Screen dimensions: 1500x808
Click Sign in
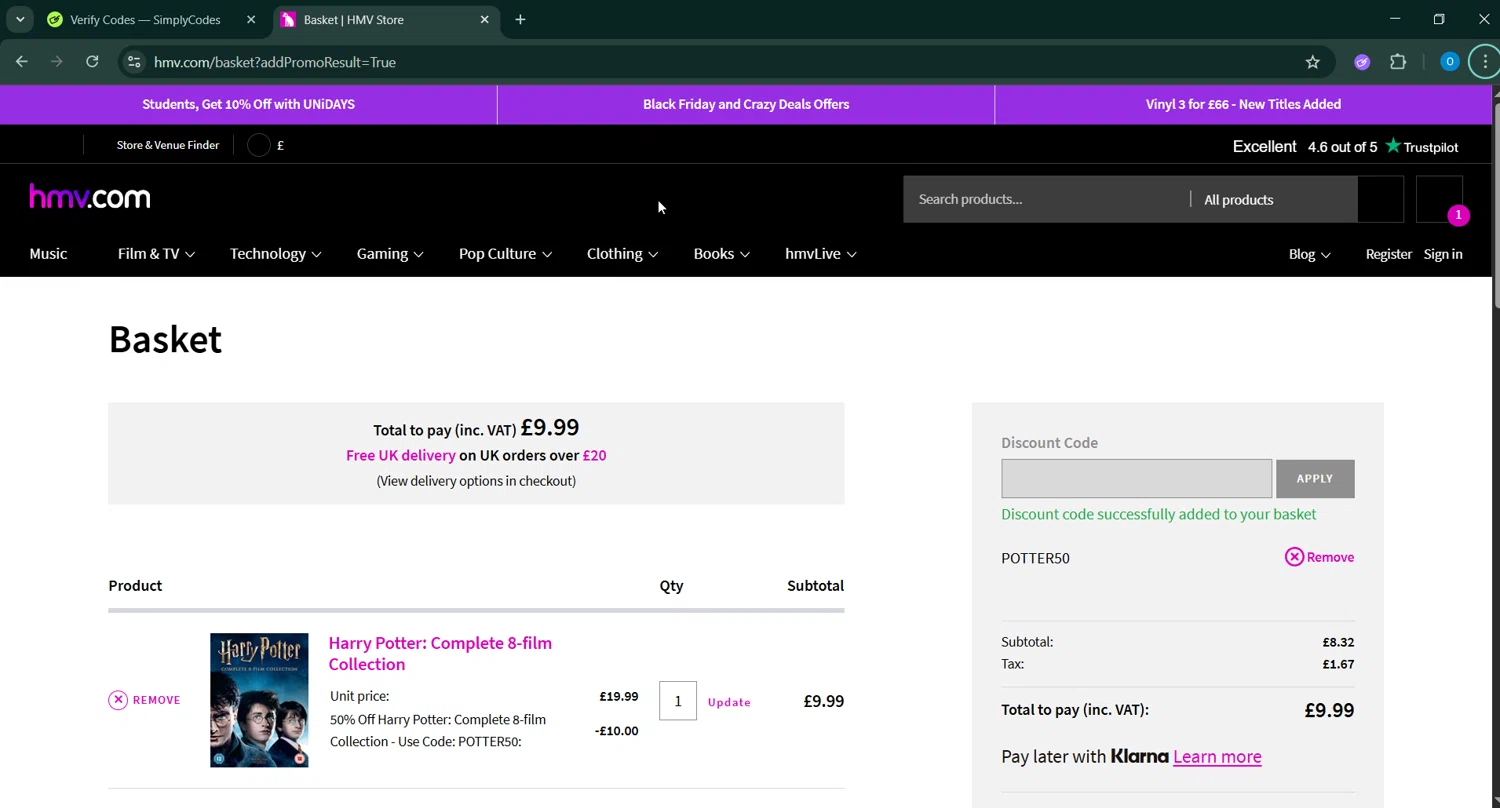point(1443,254)
